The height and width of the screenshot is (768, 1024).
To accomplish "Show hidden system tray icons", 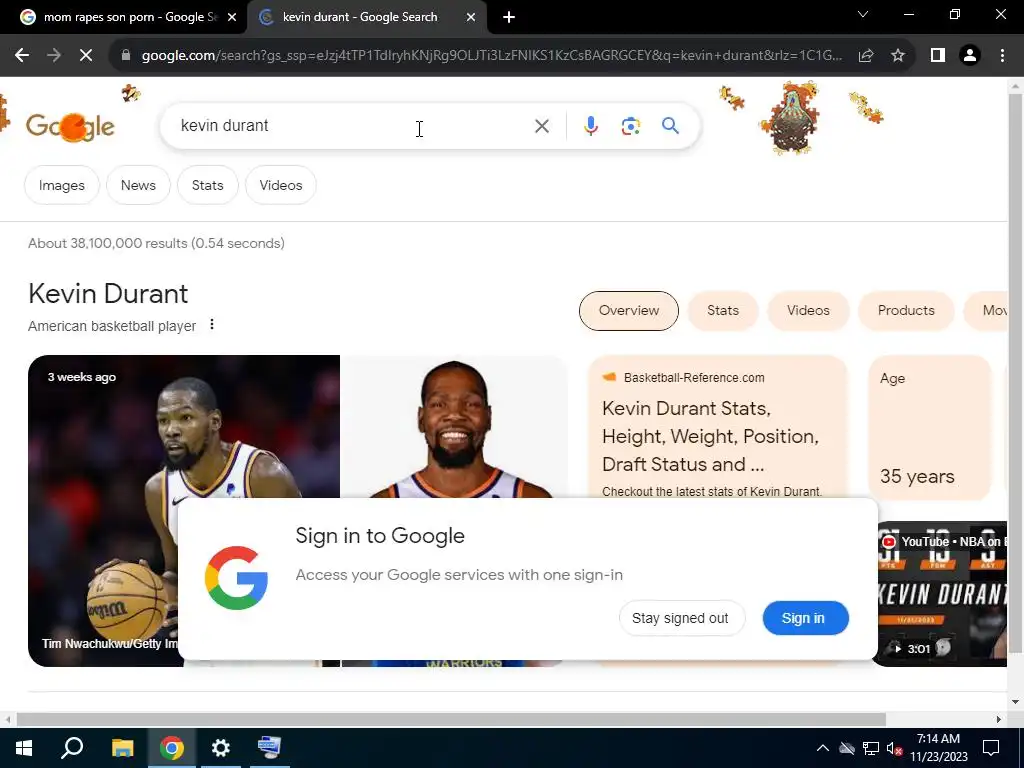I will (x=823, y=748).
